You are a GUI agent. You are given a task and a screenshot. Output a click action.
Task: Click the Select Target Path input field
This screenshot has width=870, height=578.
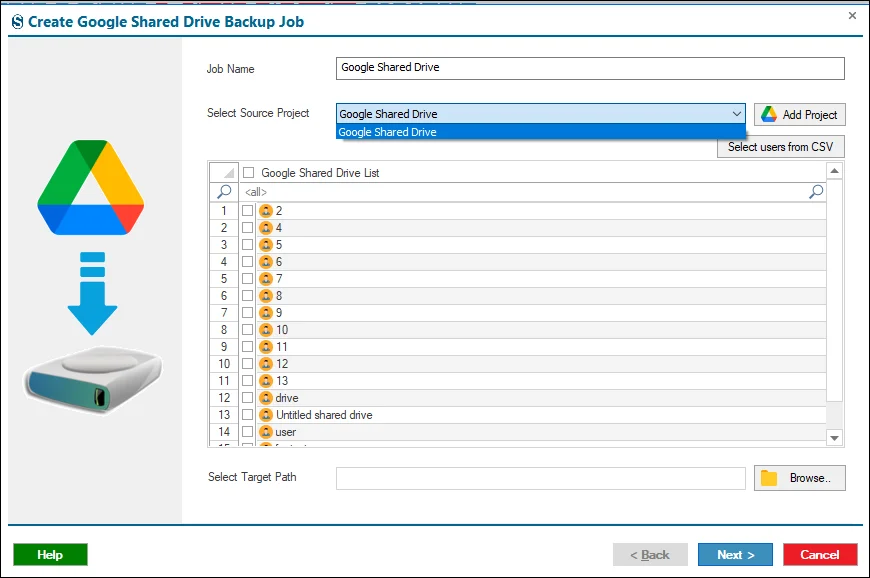click(x=541, y=478)
